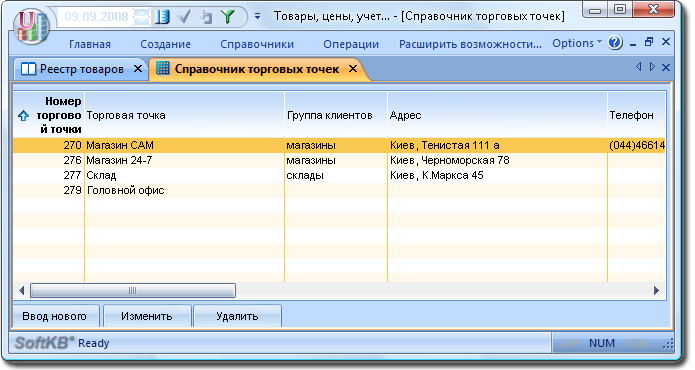Switch to the Реестр товаров tab

coord(82,69)
